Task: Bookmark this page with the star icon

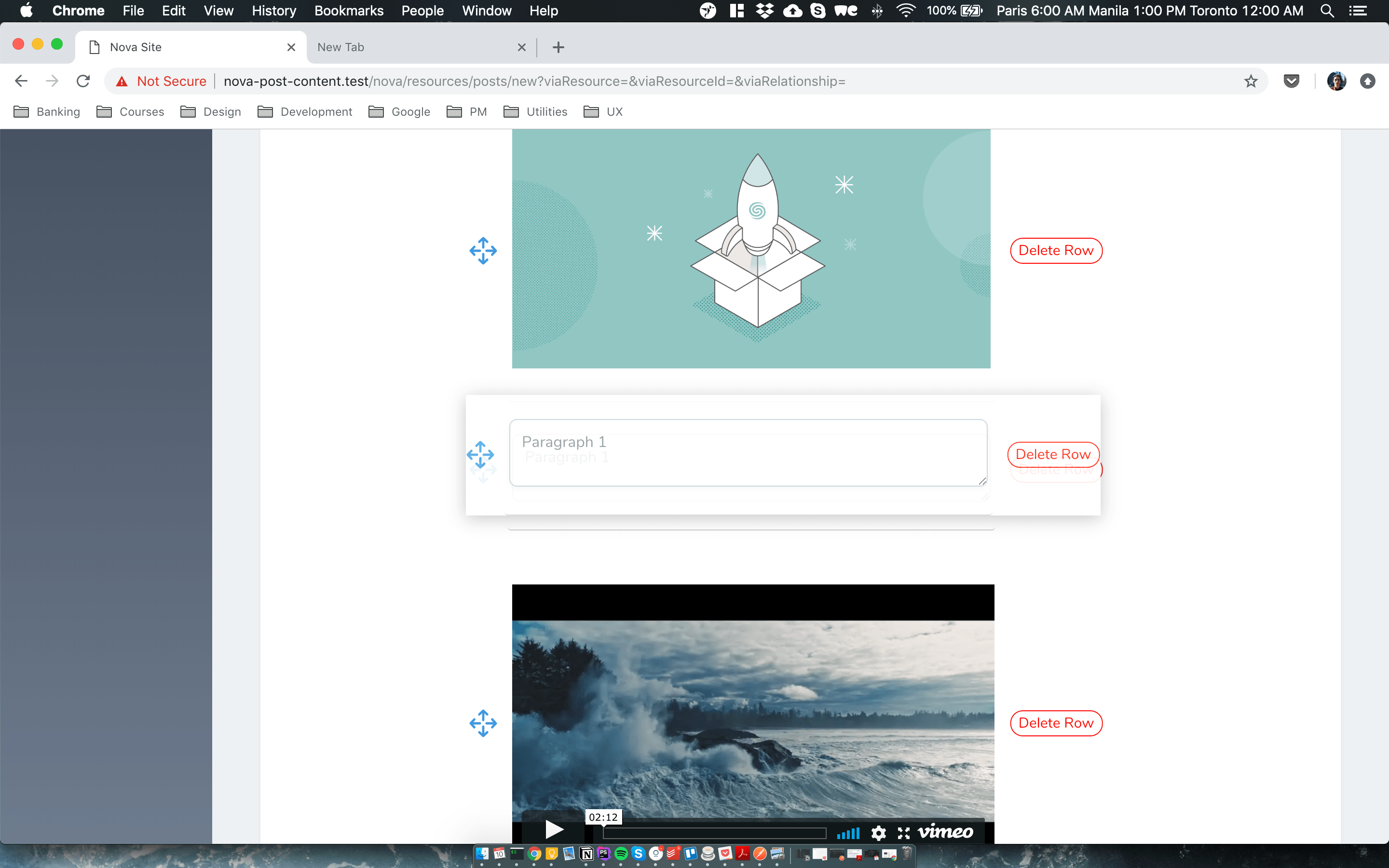Action: 1251,81
